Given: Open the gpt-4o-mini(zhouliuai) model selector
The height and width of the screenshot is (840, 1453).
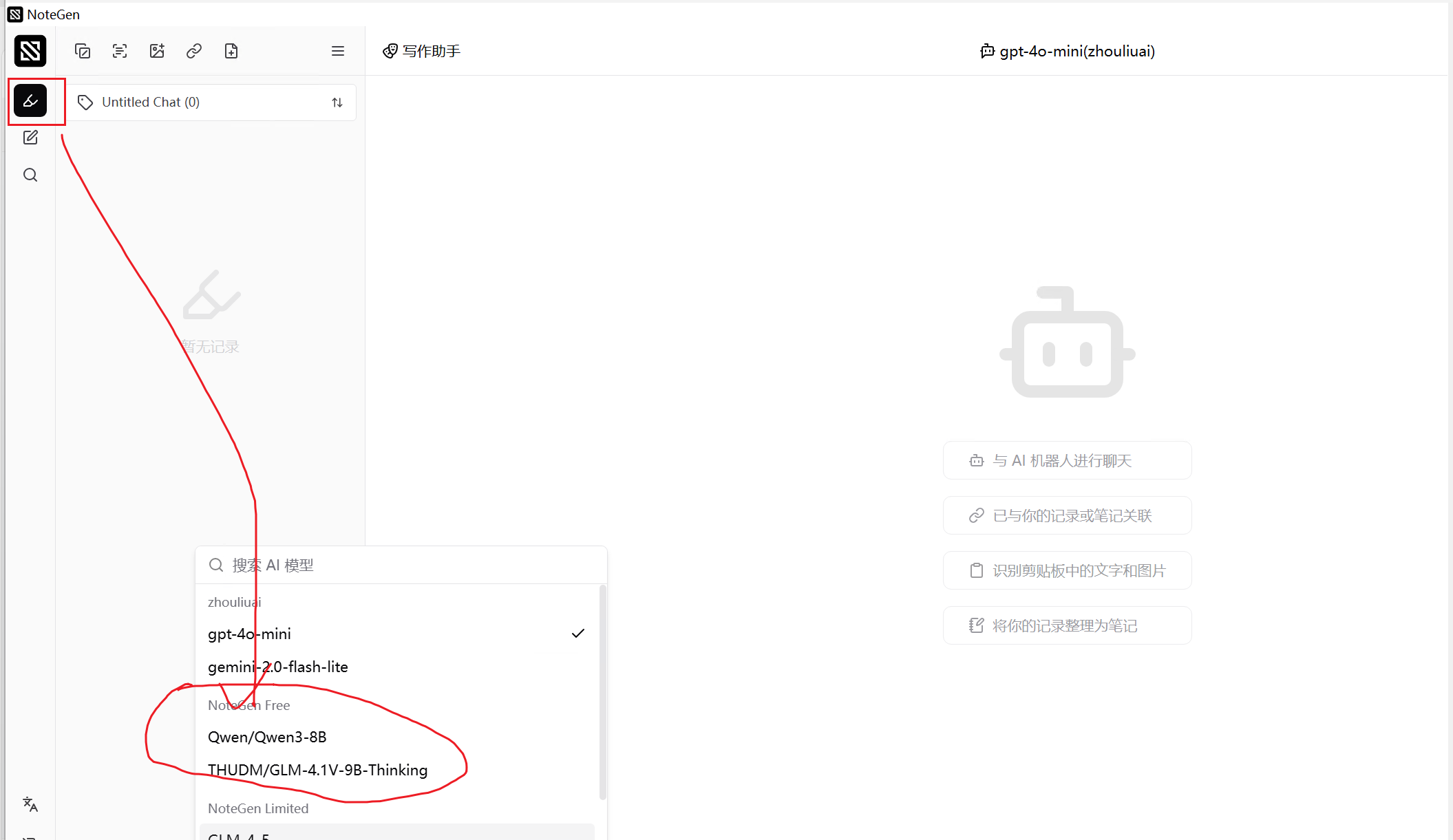Looking at the screenshot, I should coord(1068,51).
